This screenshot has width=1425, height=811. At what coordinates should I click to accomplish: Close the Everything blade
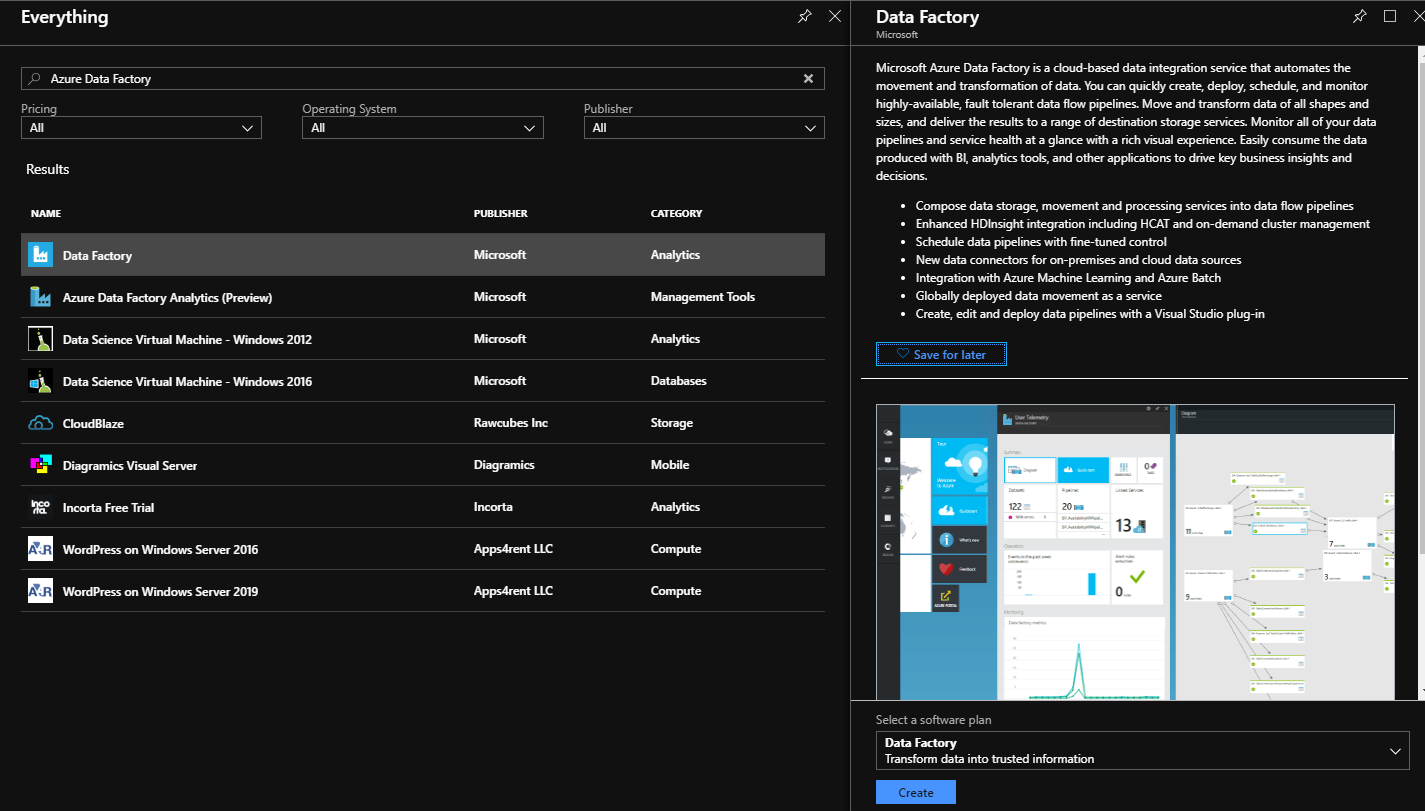[835, 17]
